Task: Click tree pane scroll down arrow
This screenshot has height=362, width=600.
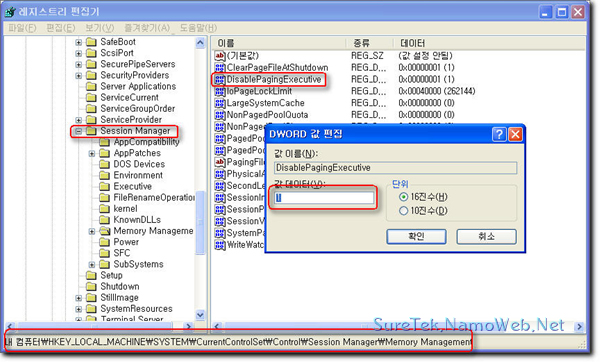Action: (200, 315)
